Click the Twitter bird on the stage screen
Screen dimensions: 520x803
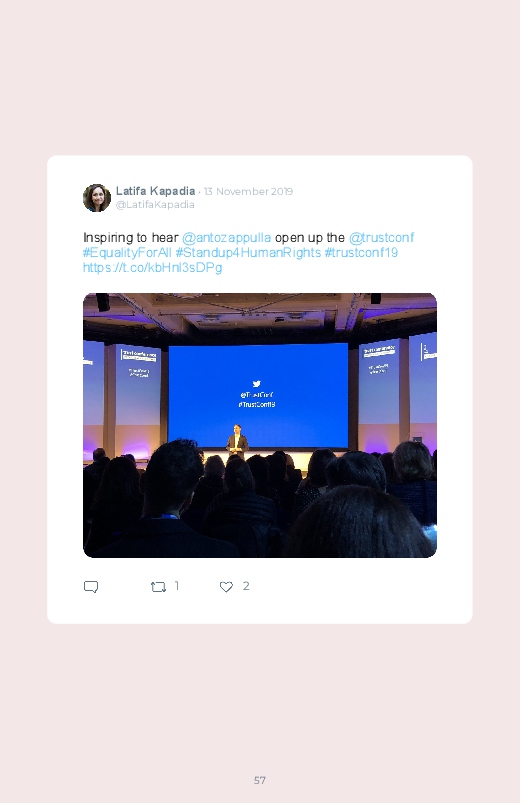tap(257, 384)
